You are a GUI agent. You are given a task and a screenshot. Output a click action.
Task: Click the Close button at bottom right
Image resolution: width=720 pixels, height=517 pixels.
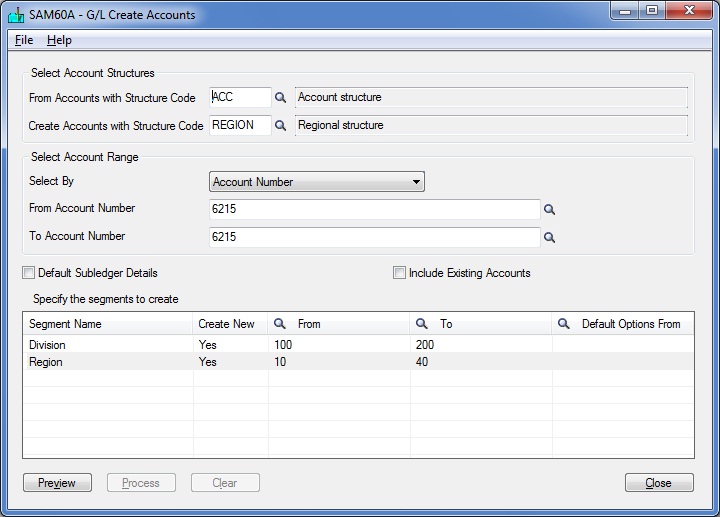click(x=659, y=483)
